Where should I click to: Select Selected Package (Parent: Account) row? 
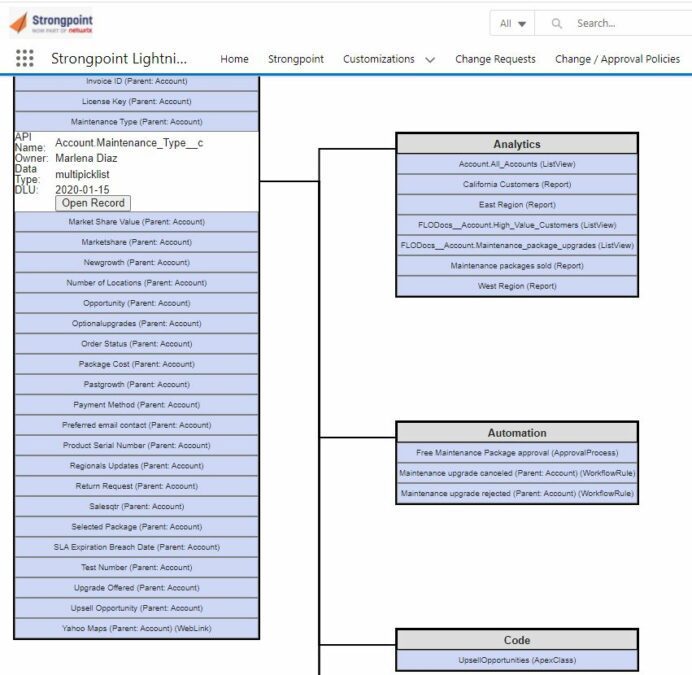tap(137, 526)
